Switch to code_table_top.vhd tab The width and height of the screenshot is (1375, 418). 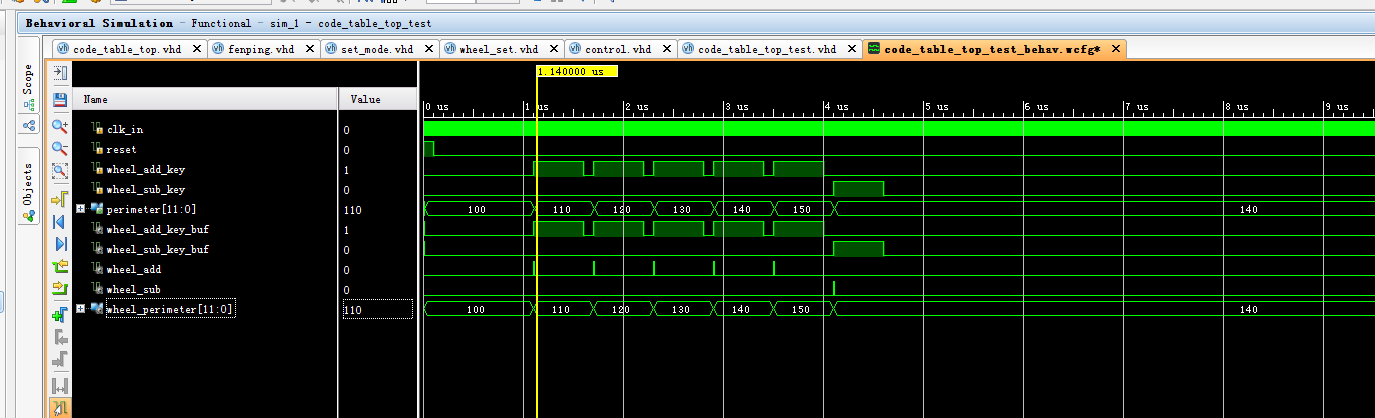pyautogui.click(x=129, y=48)
